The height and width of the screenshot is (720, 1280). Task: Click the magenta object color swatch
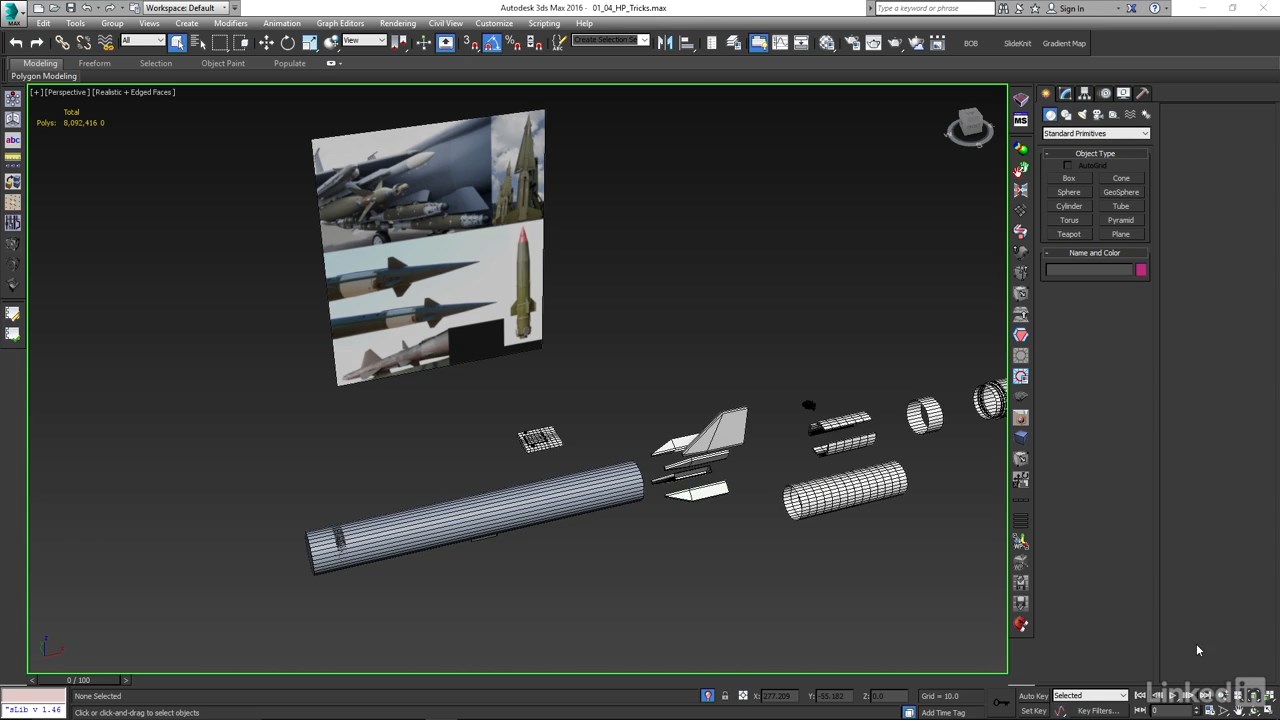pyautogui.click(x=1141, y=270)
